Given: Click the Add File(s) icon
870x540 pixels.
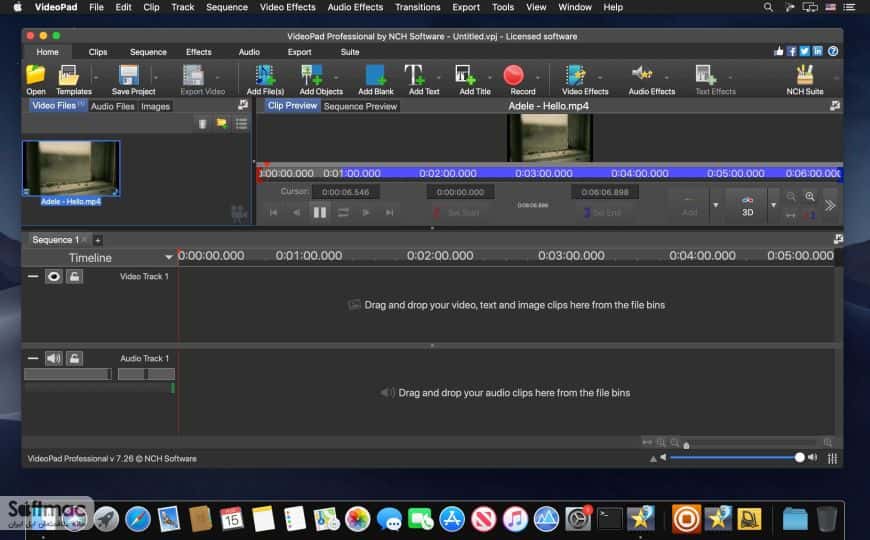Looking at the screenshot, I should (265, 79).
